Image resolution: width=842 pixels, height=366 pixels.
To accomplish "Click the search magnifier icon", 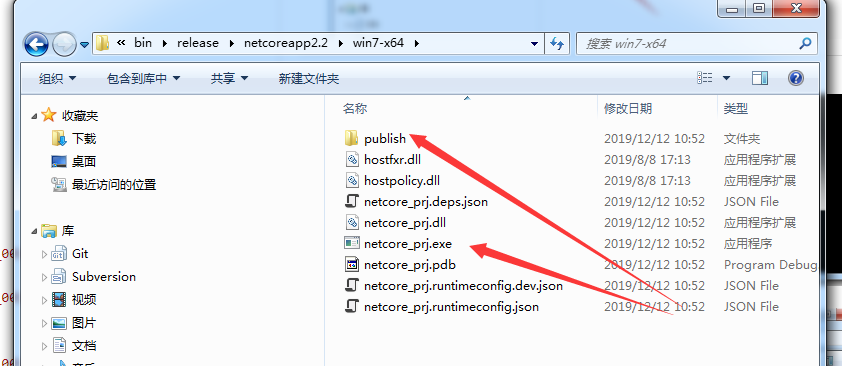I will (x=805, y=43).
